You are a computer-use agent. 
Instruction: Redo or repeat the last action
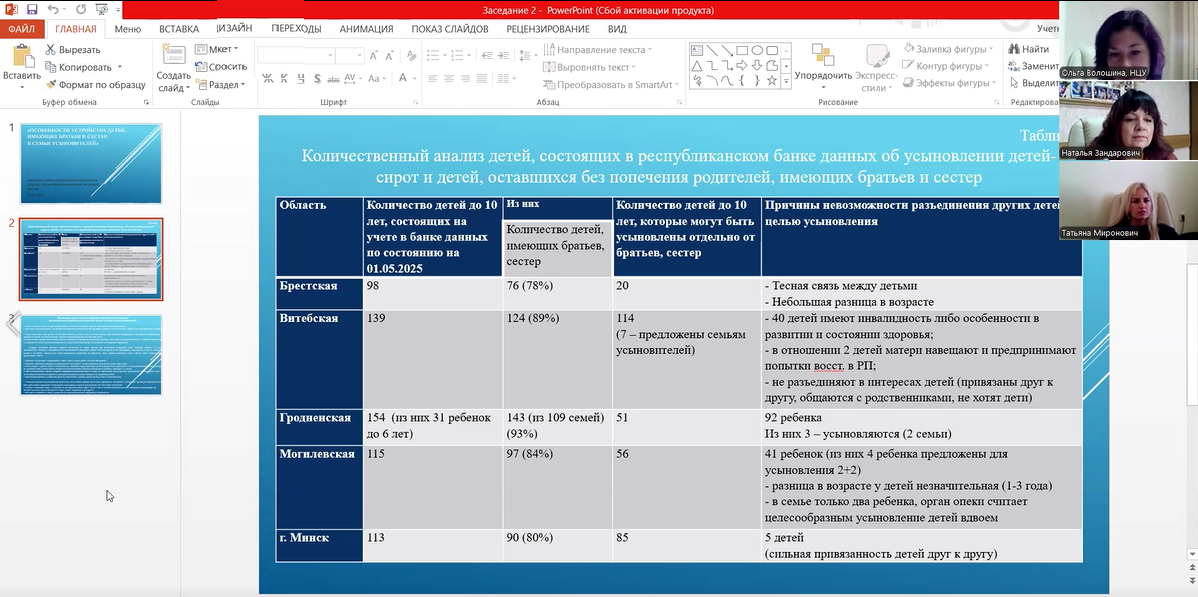click(x=79, y=10)
